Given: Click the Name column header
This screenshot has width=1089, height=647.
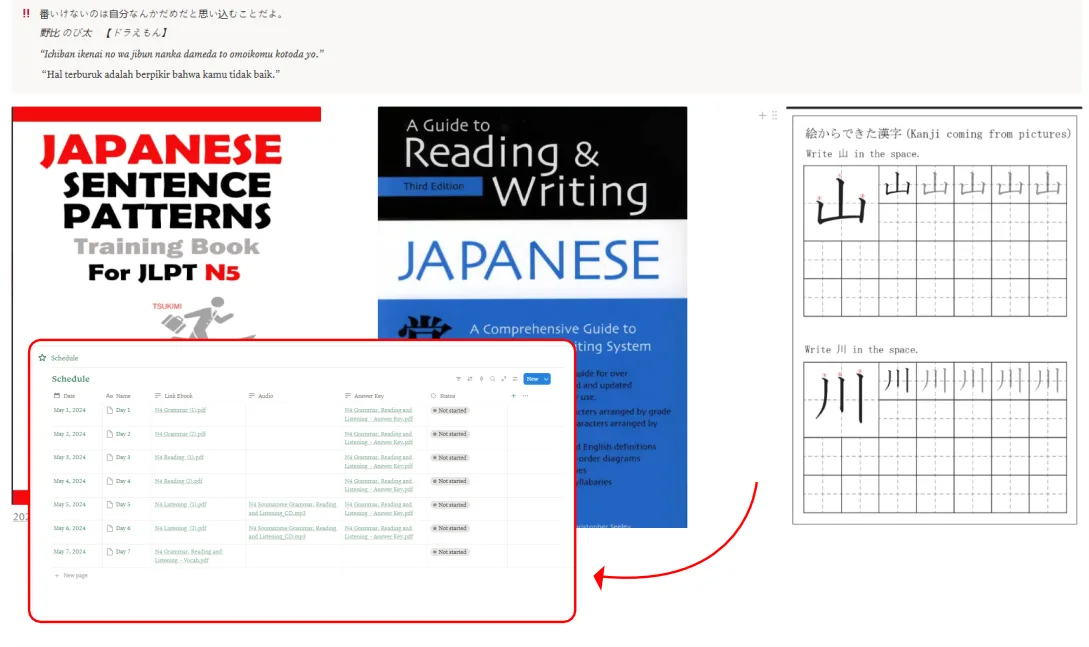Looking at the screenshot, I should tap(118, 396).
